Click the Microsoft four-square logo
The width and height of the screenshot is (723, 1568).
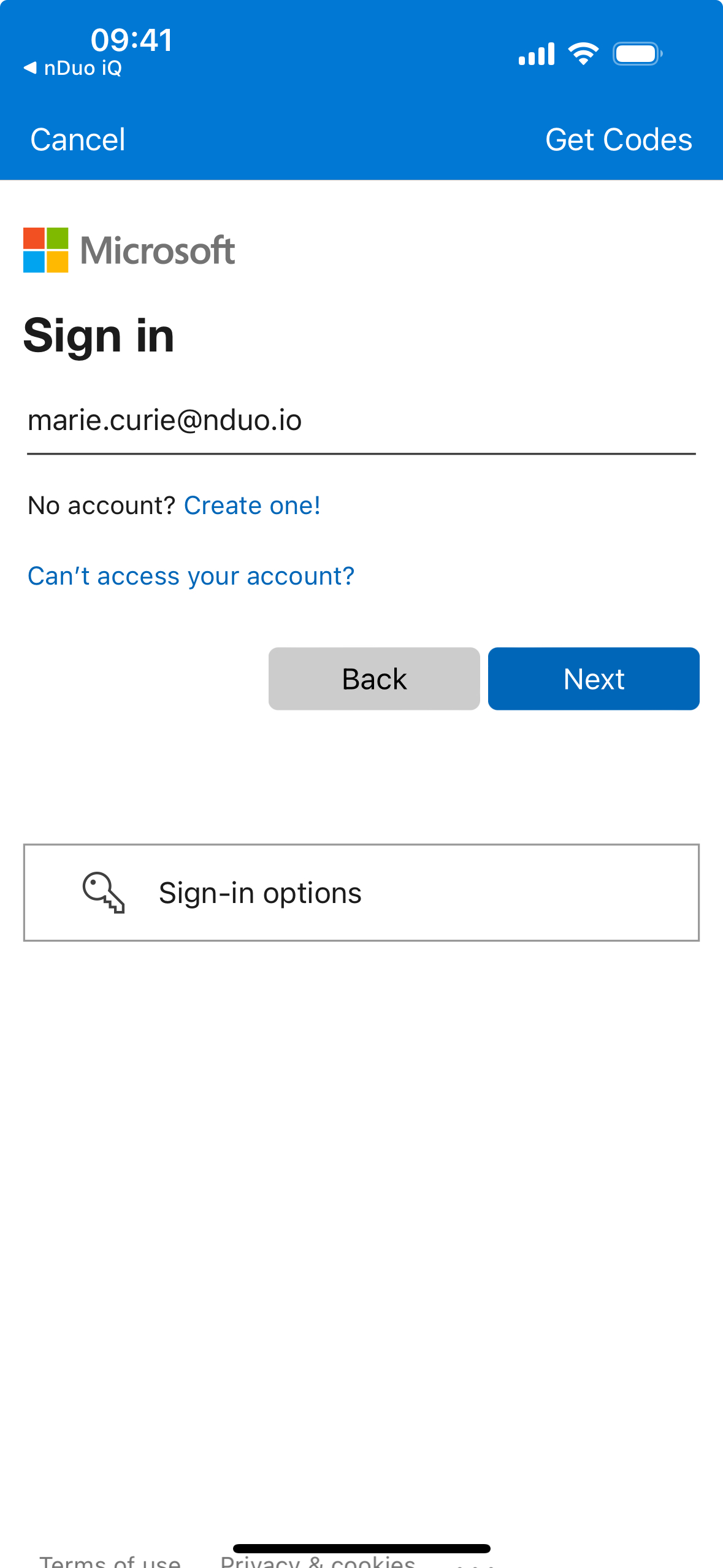[x=45, y=250]
